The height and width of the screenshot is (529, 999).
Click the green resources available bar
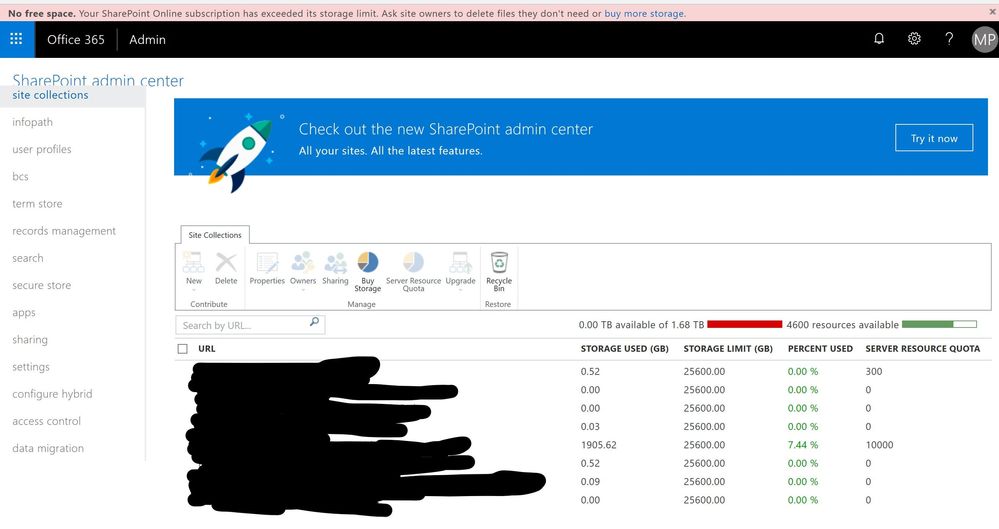[939, 324]
